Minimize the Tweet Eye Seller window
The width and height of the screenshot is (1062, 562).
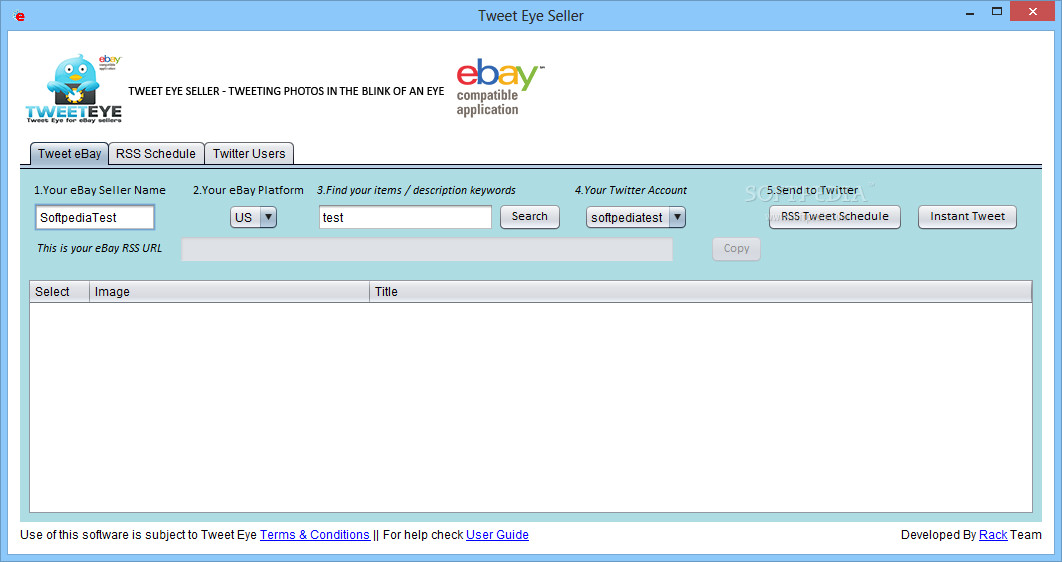coord(970,12)
